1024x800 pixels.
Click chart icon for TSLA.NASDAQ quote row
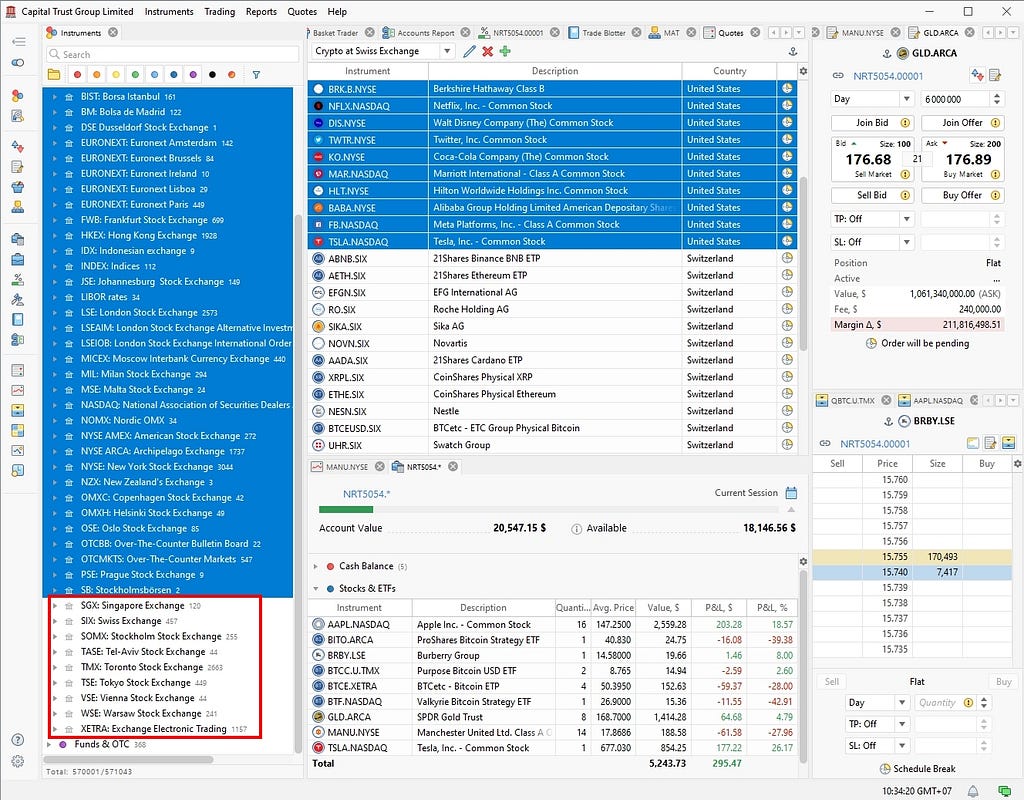tap(787, 242)
